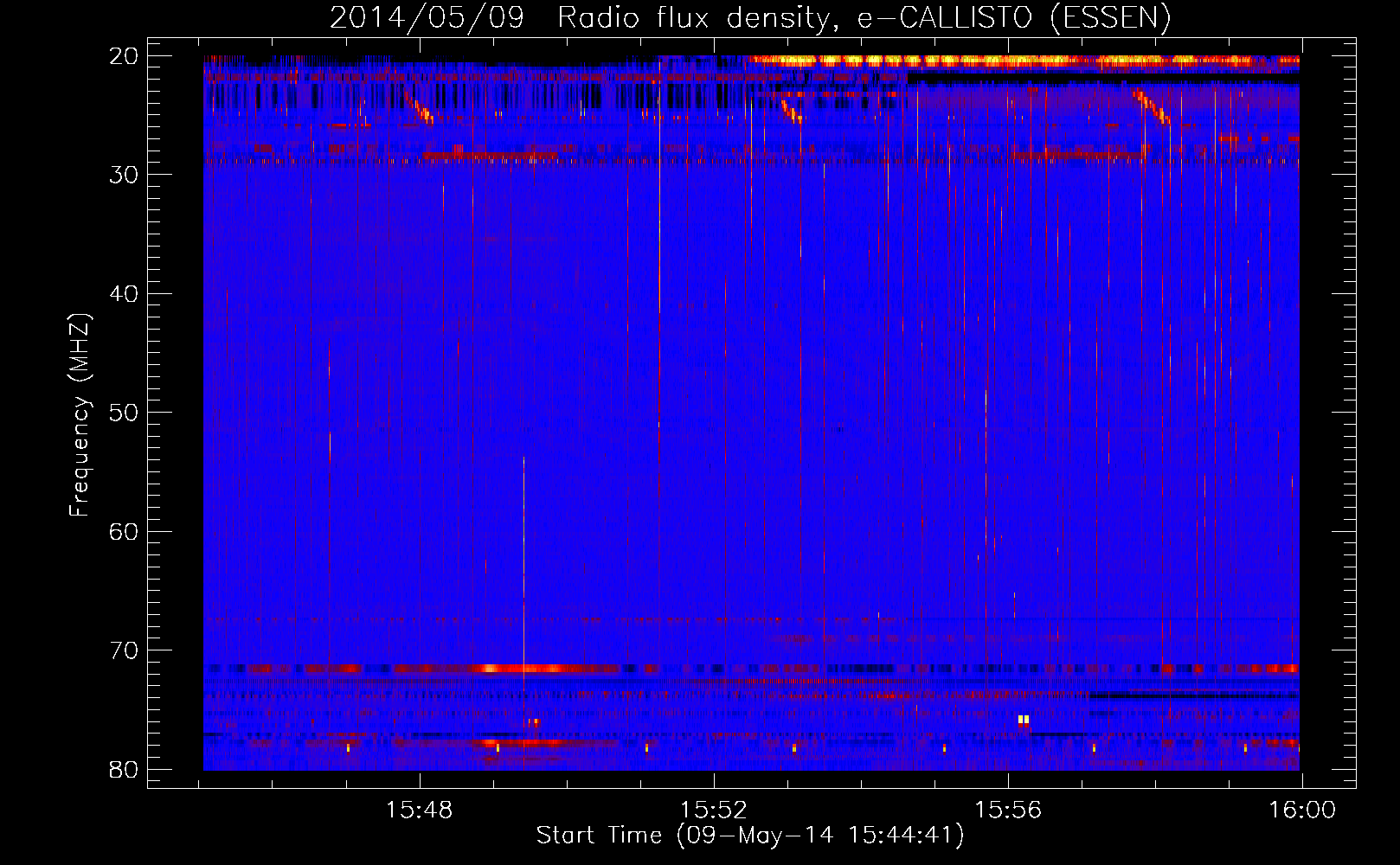
Task: Click the 15:52 time tick label
Action: coord(714,811)
